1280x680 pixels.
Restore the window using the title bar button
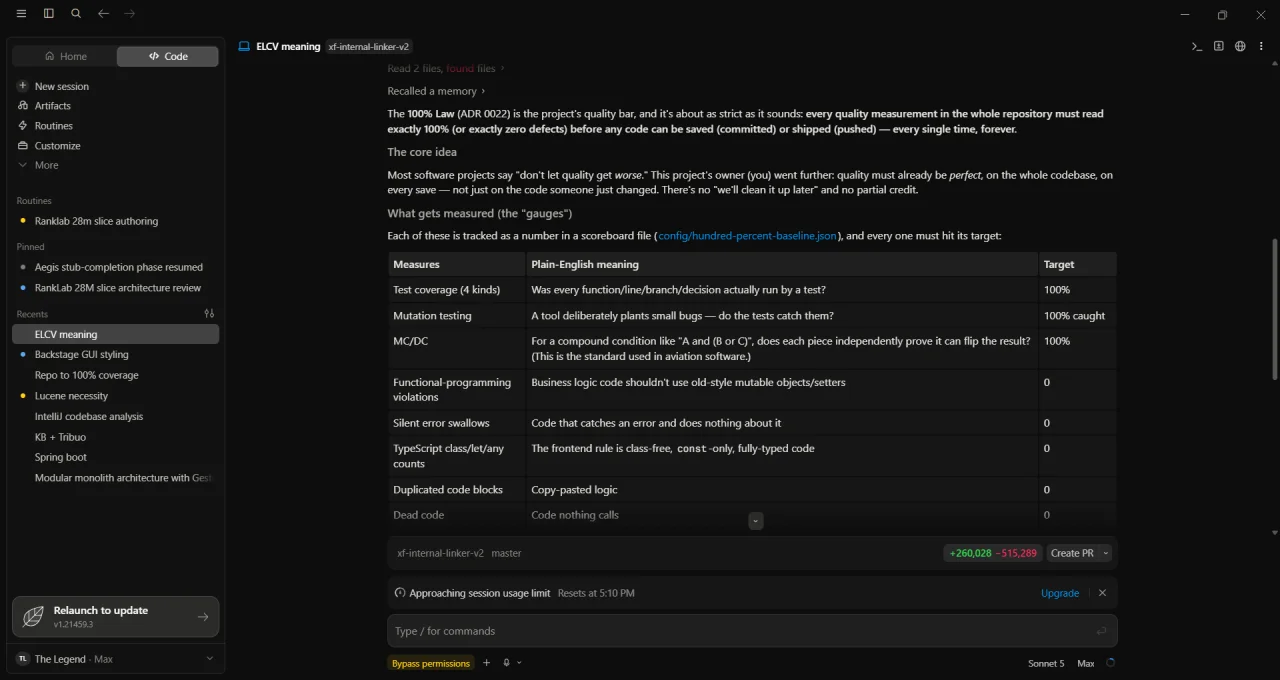1222,15
